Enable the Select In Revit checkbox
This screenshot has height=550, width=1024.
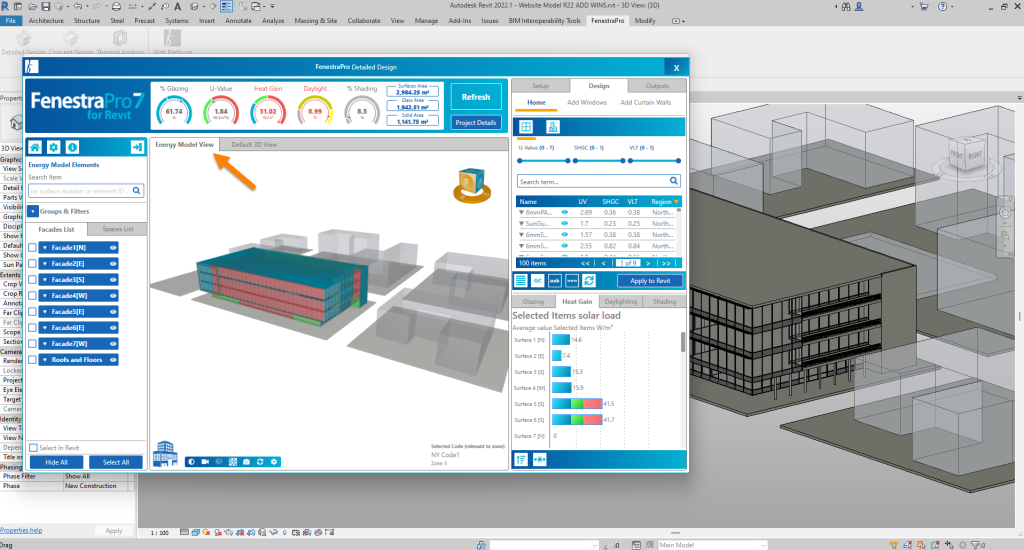pos(33,448)
